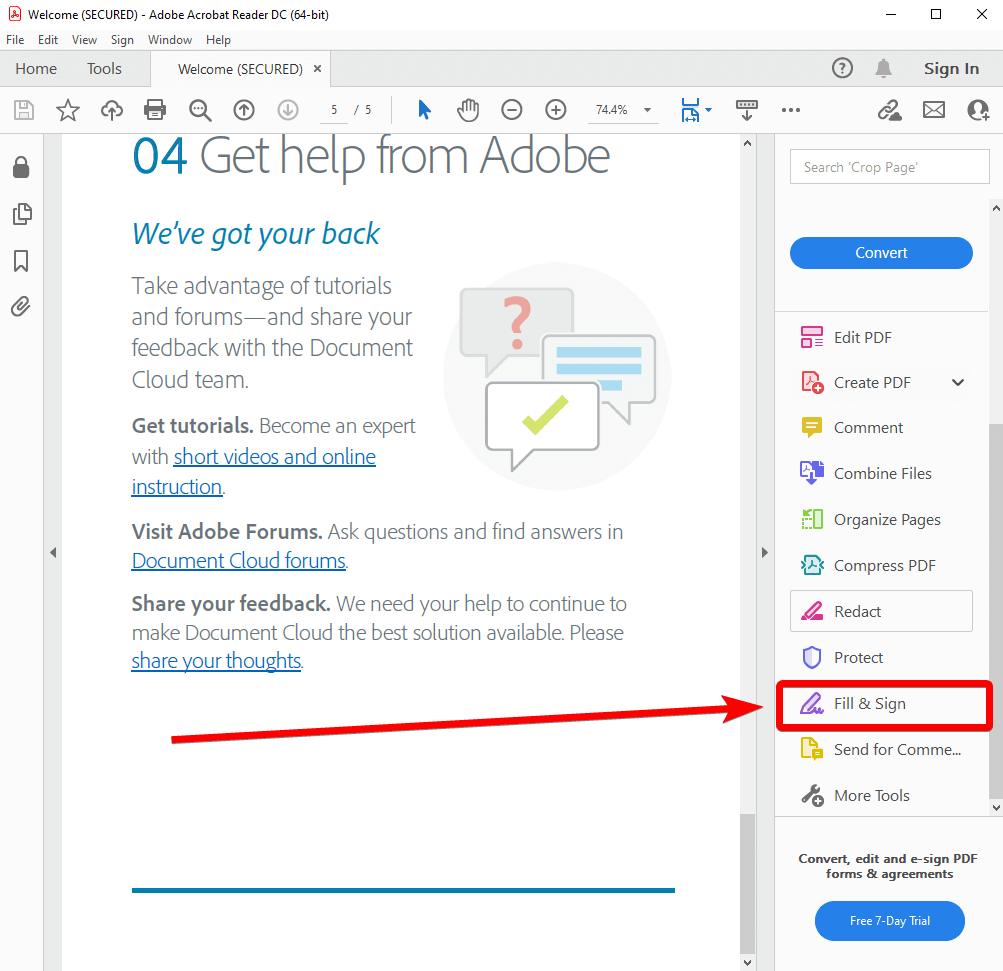Click the Sign In button
The width and height of the screenshot is (1003, 971).
[x=951, y=68]
